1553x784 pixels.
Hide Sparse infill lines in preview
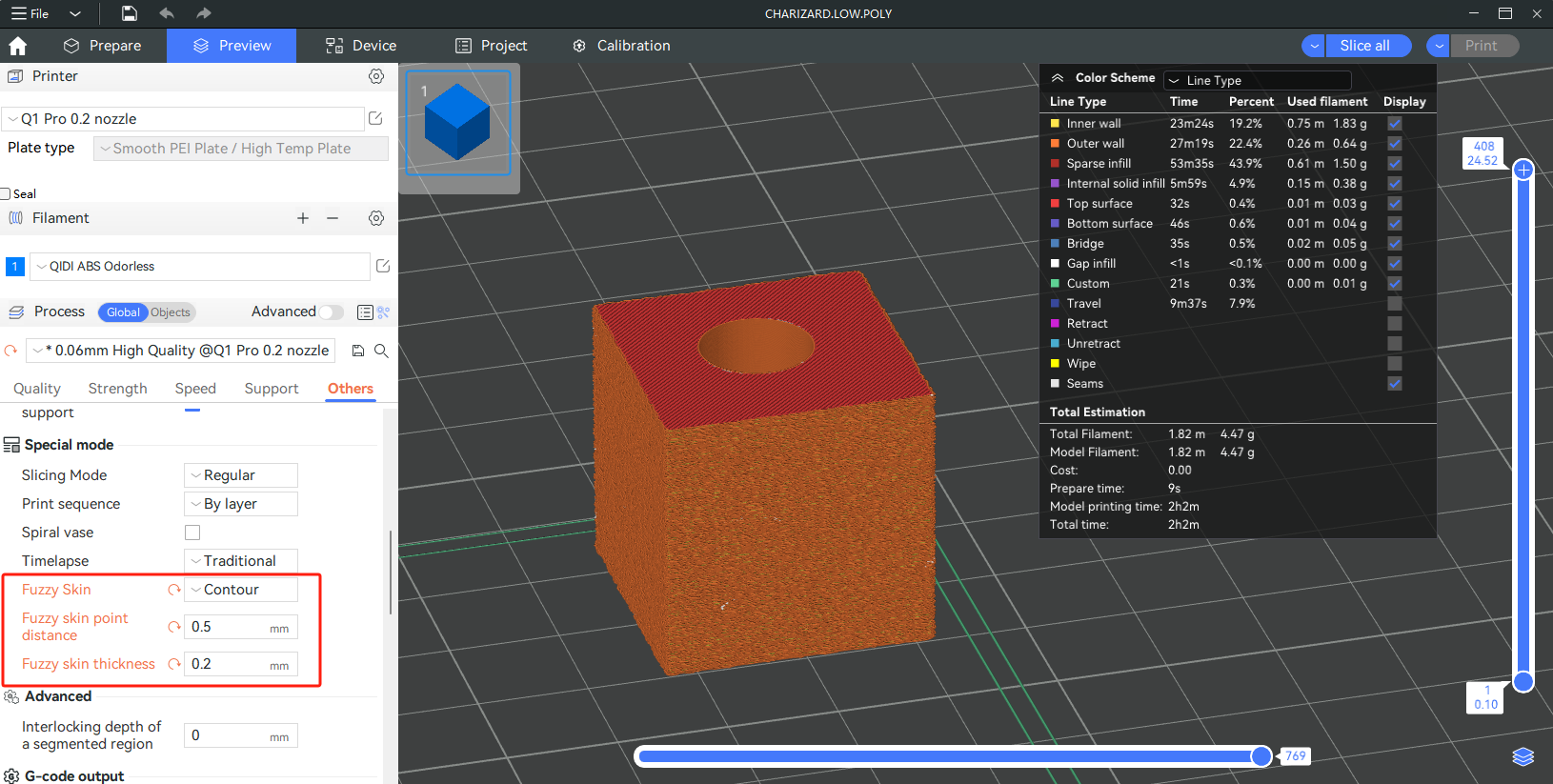tap(1394, 164)
